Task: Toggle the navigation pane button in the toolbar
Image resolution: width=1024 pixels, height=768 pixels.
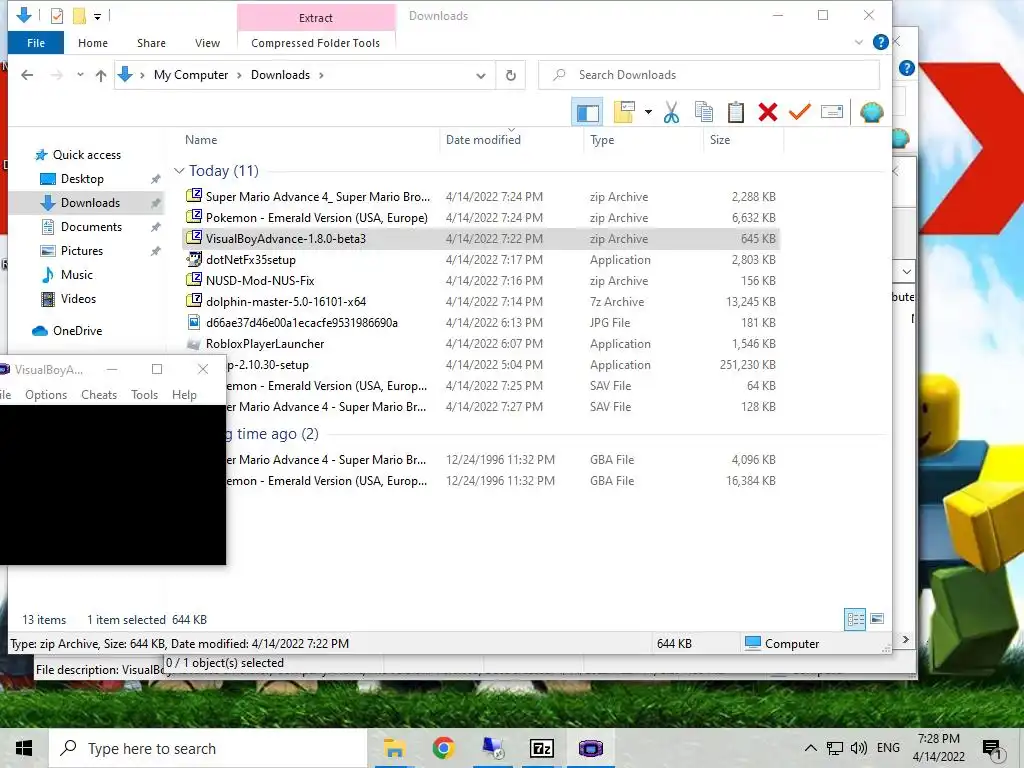Action: click(x=587, y=112)
